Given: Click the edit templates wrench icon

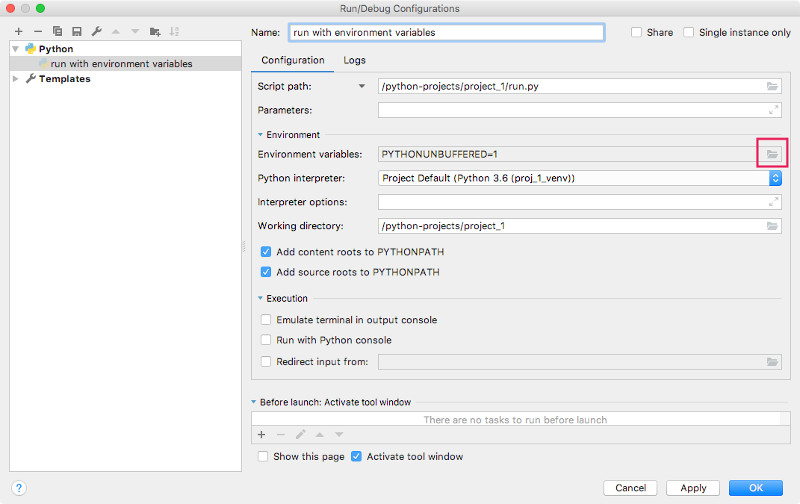Looking at the screenshot, I should [x=96, y=32].
